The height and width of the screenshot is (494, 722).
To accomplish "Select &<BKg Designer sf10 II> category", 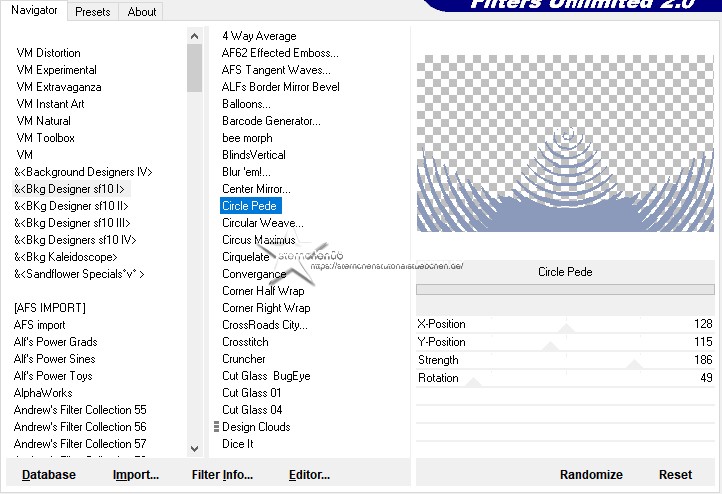I will pyautogui.click(x=71, y=206).
